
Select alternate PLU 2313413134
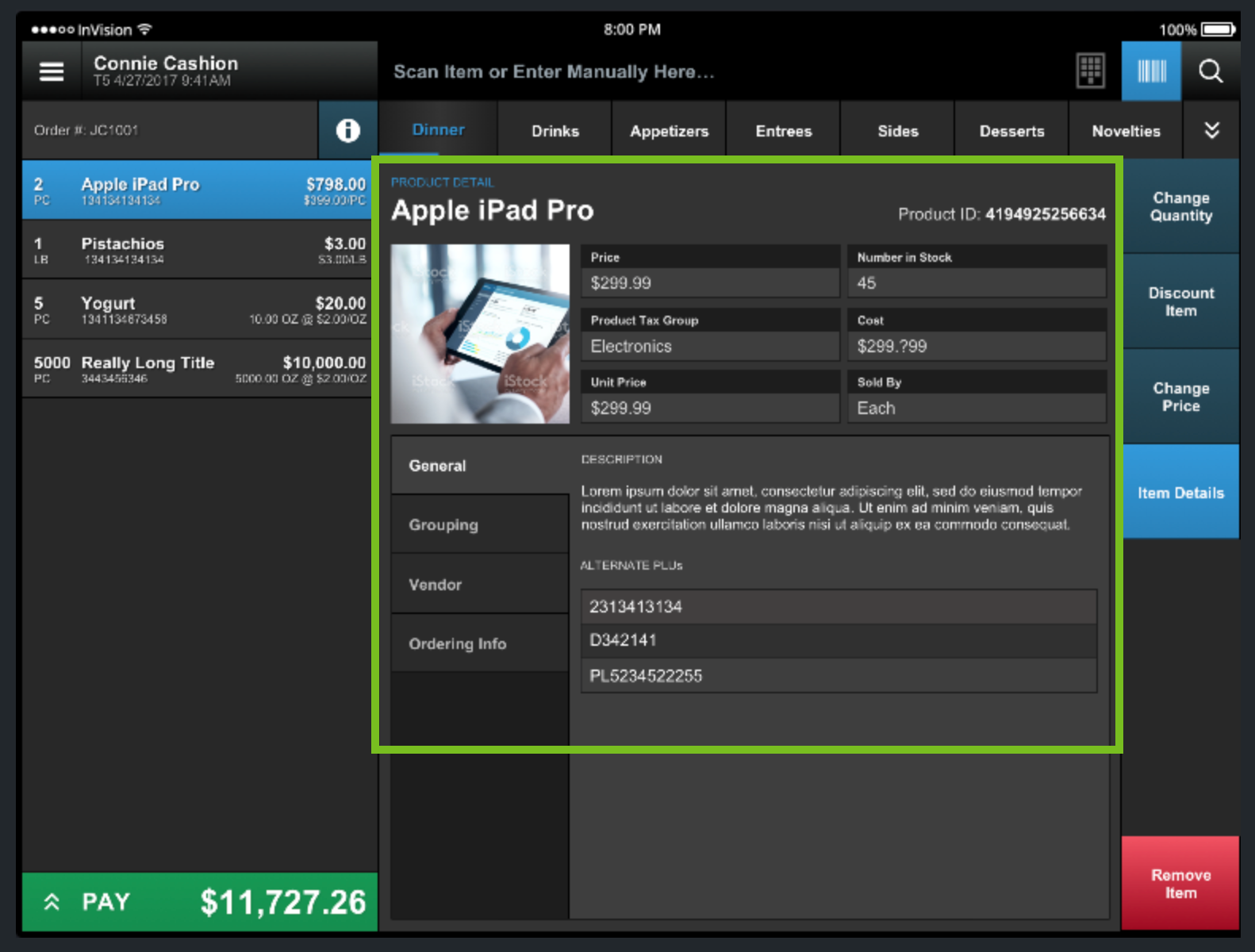click(839, 607)
